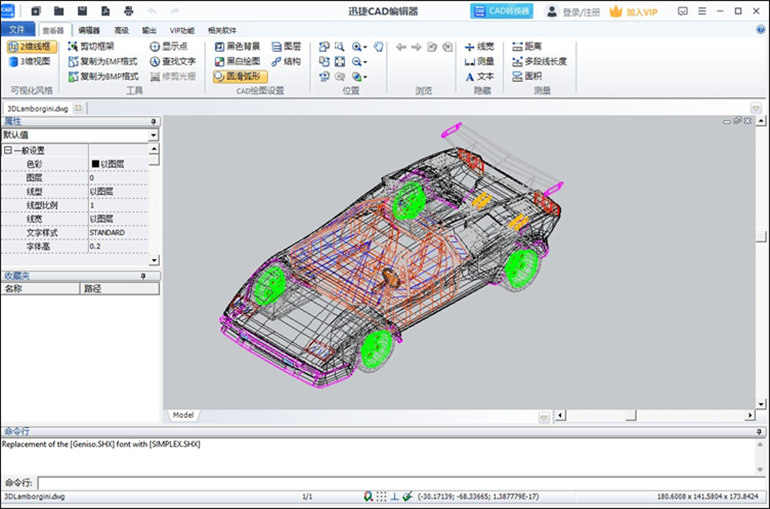Click 登录/注册 login or register
770x509 pixels.
(x=573, y=11)
